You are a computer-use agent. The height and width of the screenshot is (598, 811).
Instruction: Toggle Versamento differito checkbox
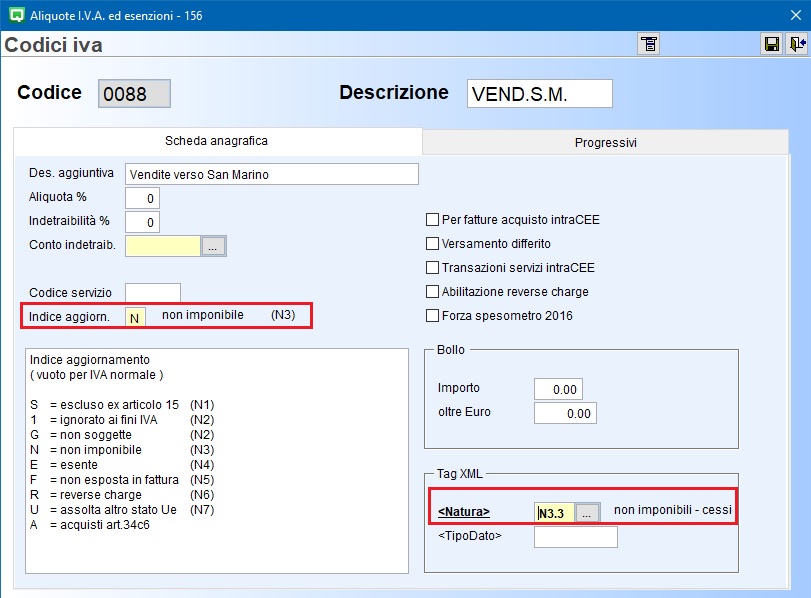tap(432, 244)
